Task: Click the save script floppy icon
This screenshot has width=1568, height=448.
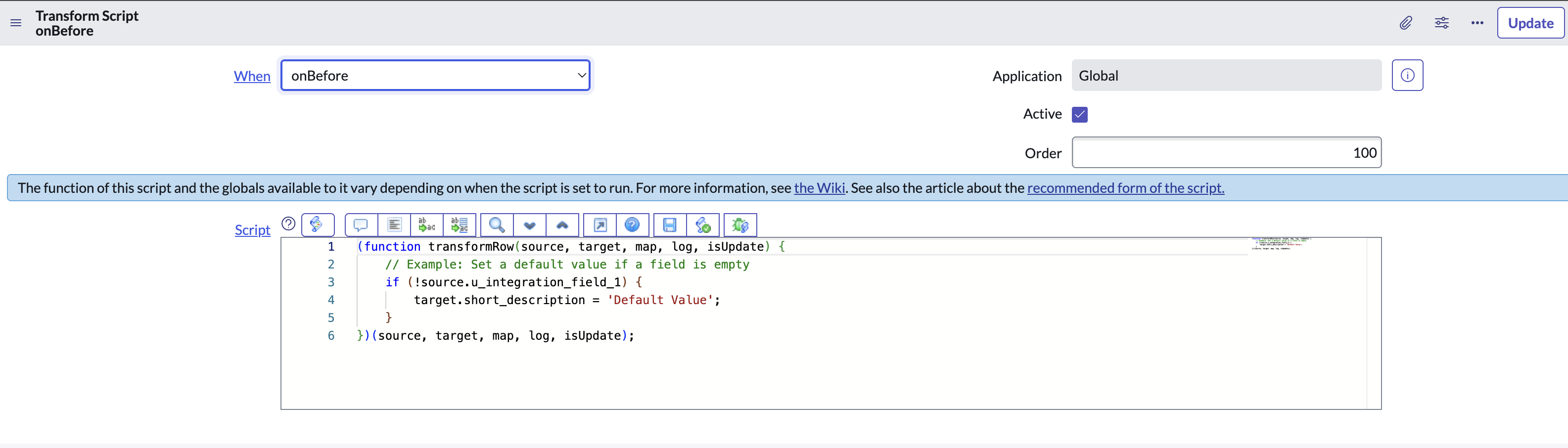Action: click(x=670, y=225)
